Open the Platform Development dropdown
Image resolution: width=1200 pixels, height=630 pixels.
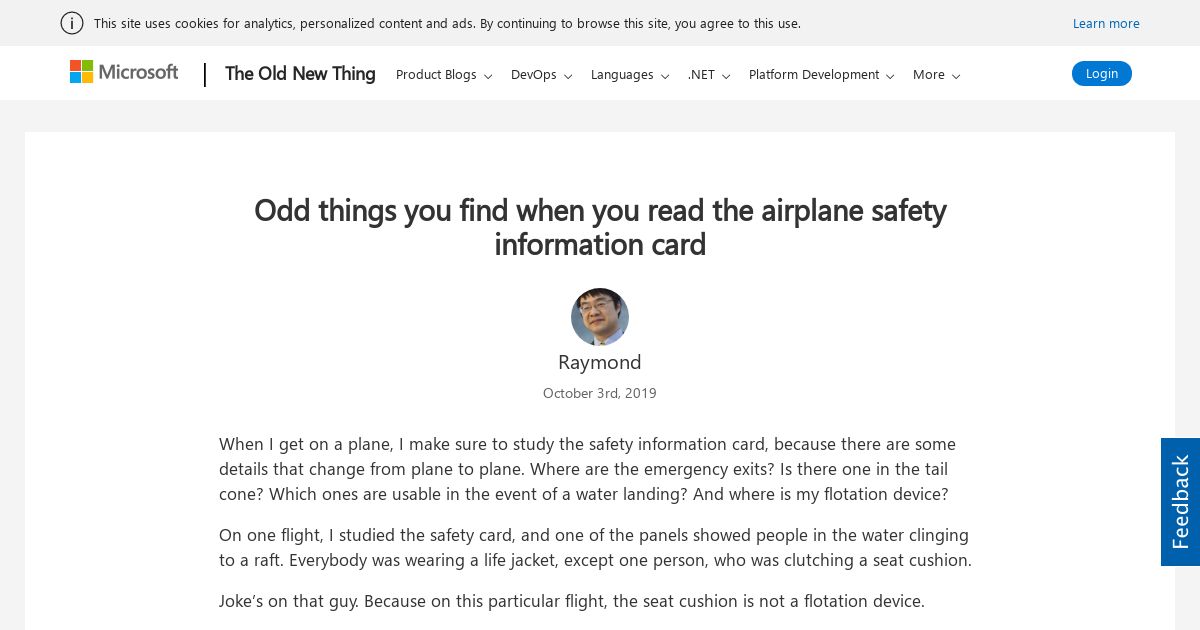[821, 74]
